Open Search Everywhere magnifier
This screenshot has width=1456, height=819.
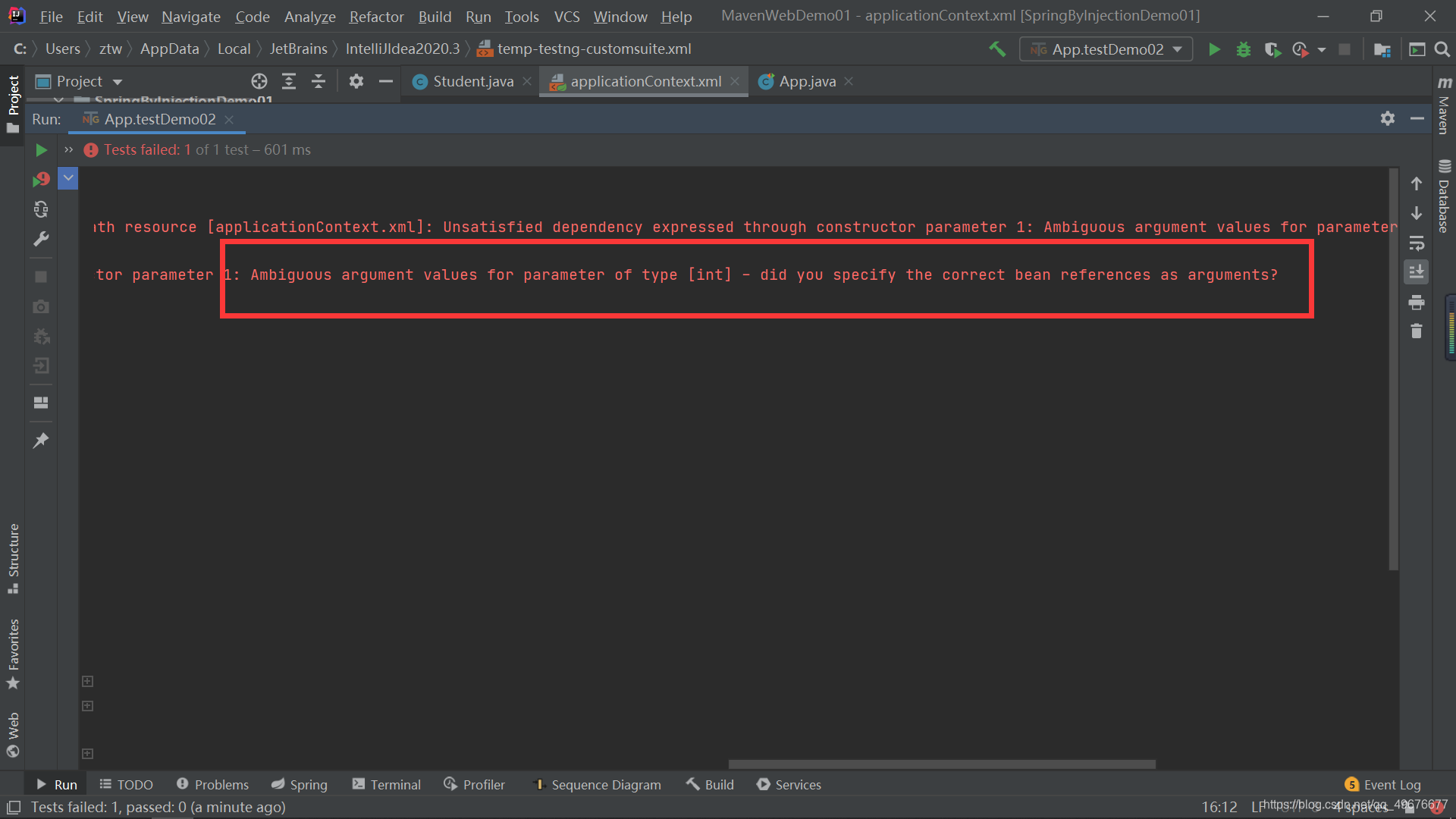pyautogui.click(x=1442, y=49)
